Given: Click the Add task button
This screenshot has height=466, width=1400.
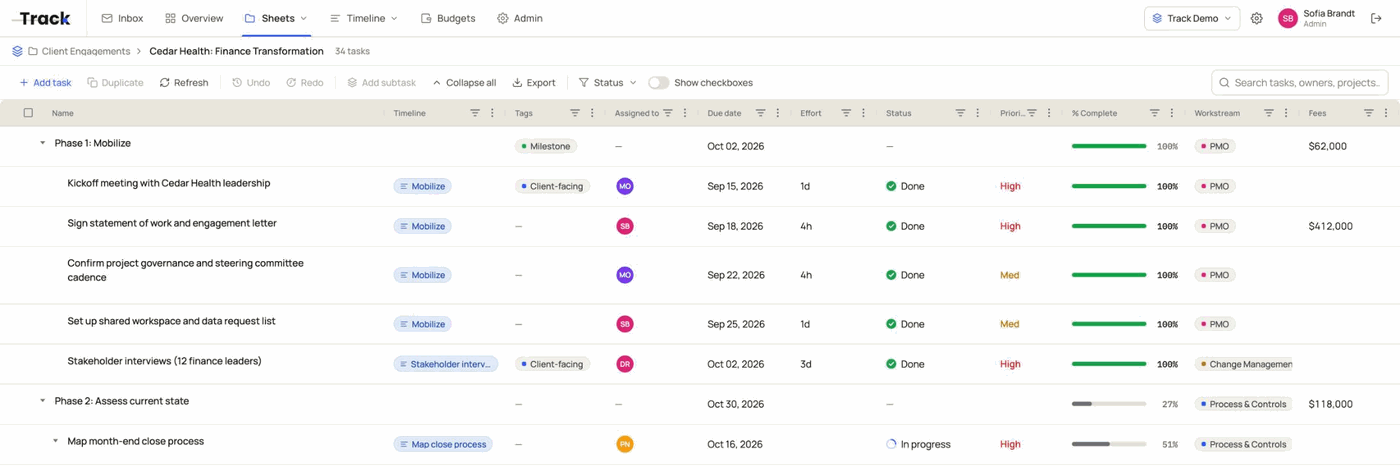Looking at the screenshot, I should tap(45, 83).
